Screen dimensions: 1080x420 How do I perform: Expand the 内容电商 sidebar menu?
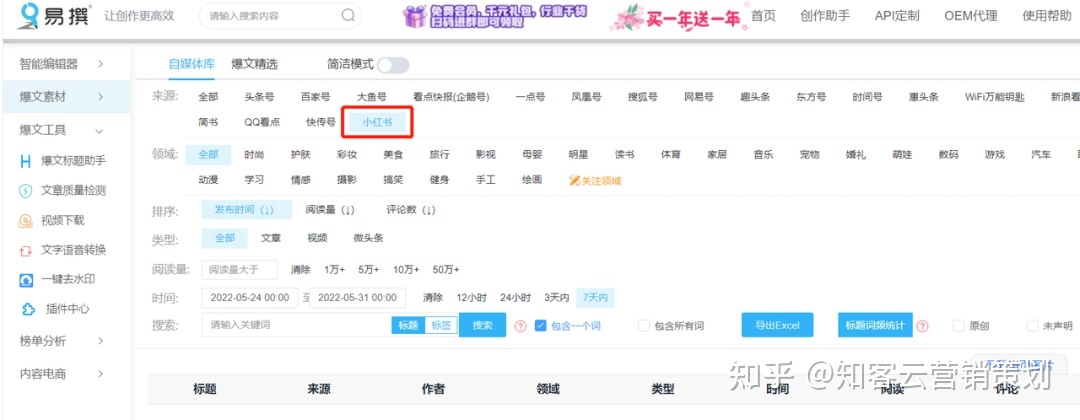[x=65, y=374]
